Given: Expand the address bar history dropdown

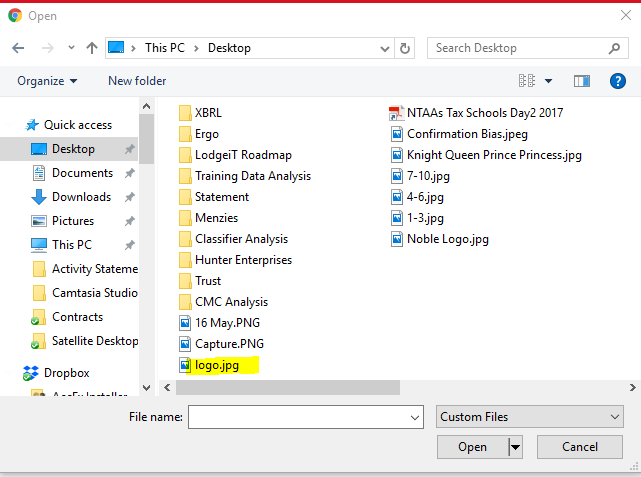Looking at the screenshot, I should (x=384, y=49).
